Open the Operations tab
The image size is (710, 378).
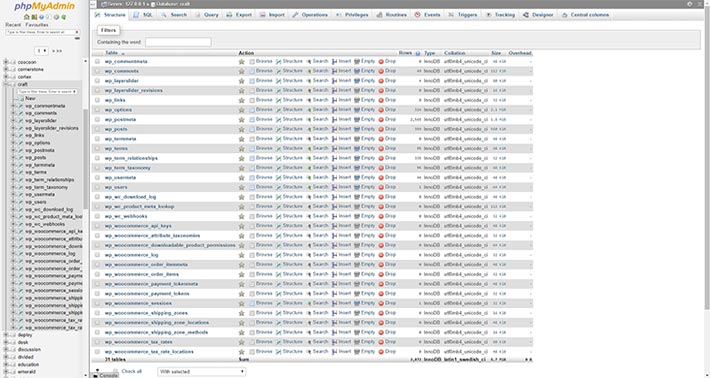(x=310, y=15)
